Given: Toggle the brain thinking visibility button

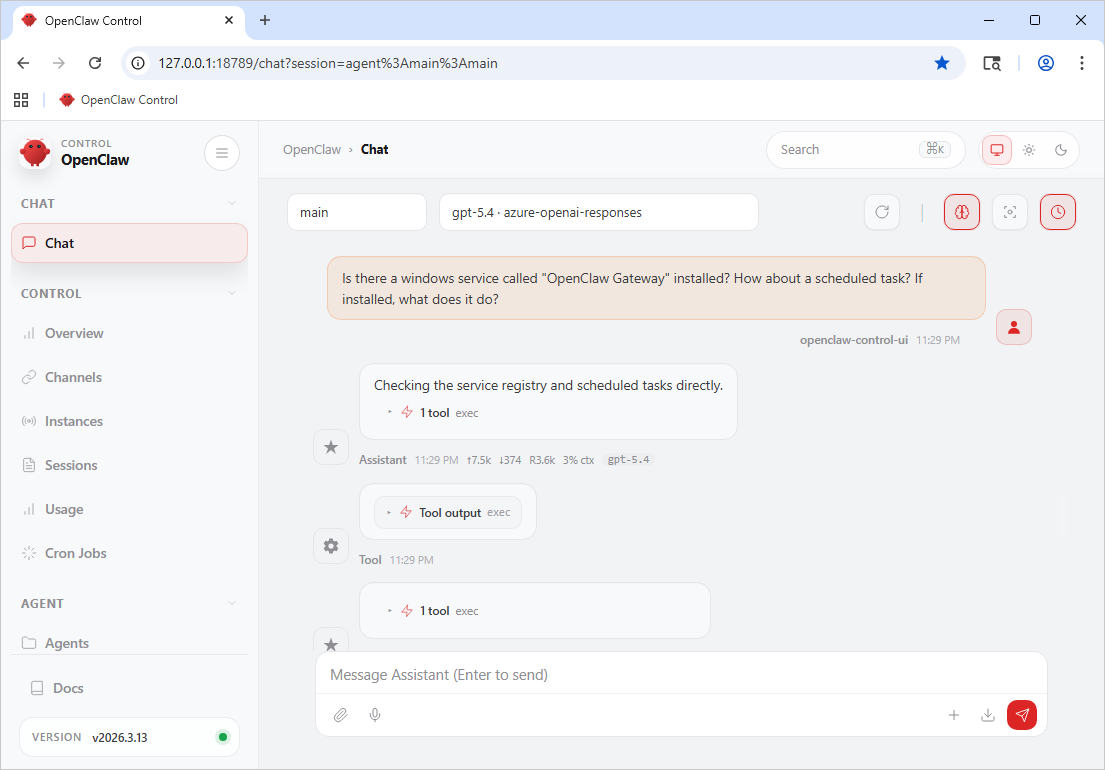Looking at the screenshot, I should (x=961, y=212).
